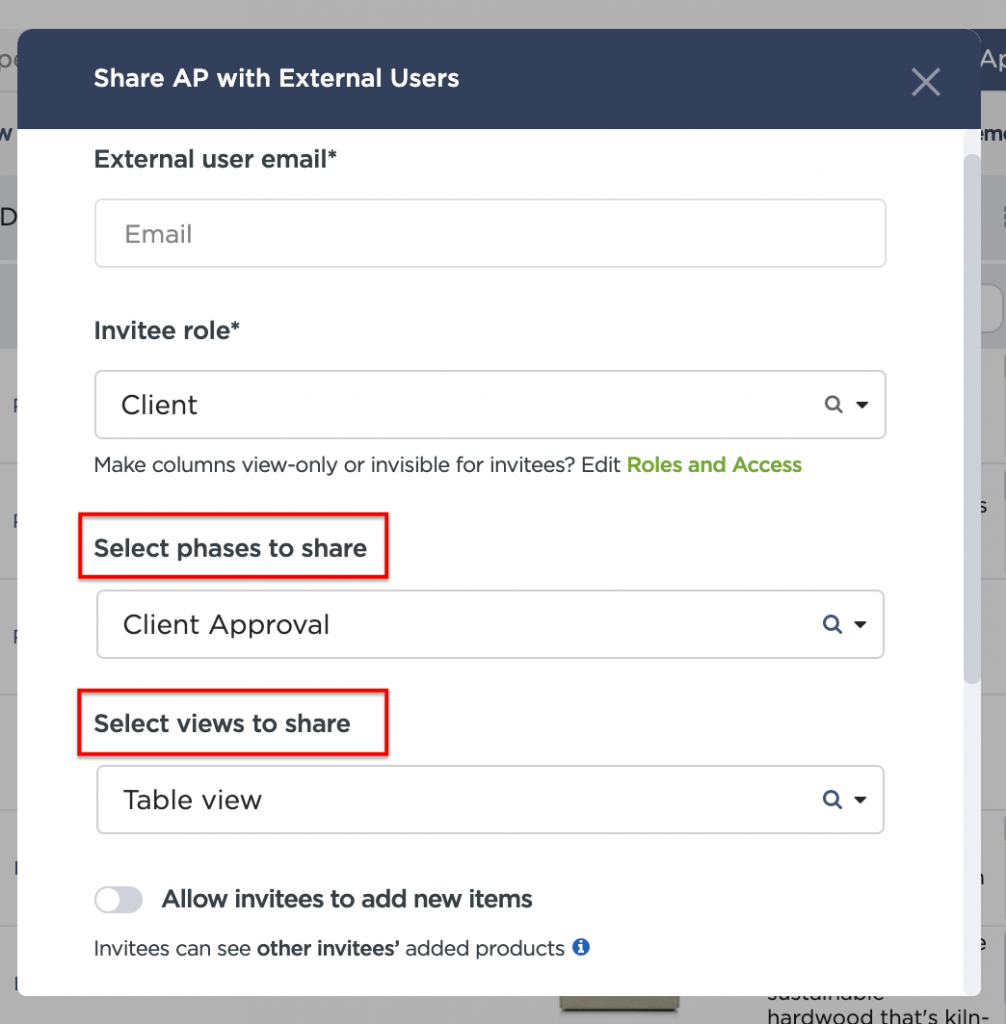Screen dimensions: 1006x1024
Task: Click the Email input field
Action: pyautogui.click(x=490, y=233)
